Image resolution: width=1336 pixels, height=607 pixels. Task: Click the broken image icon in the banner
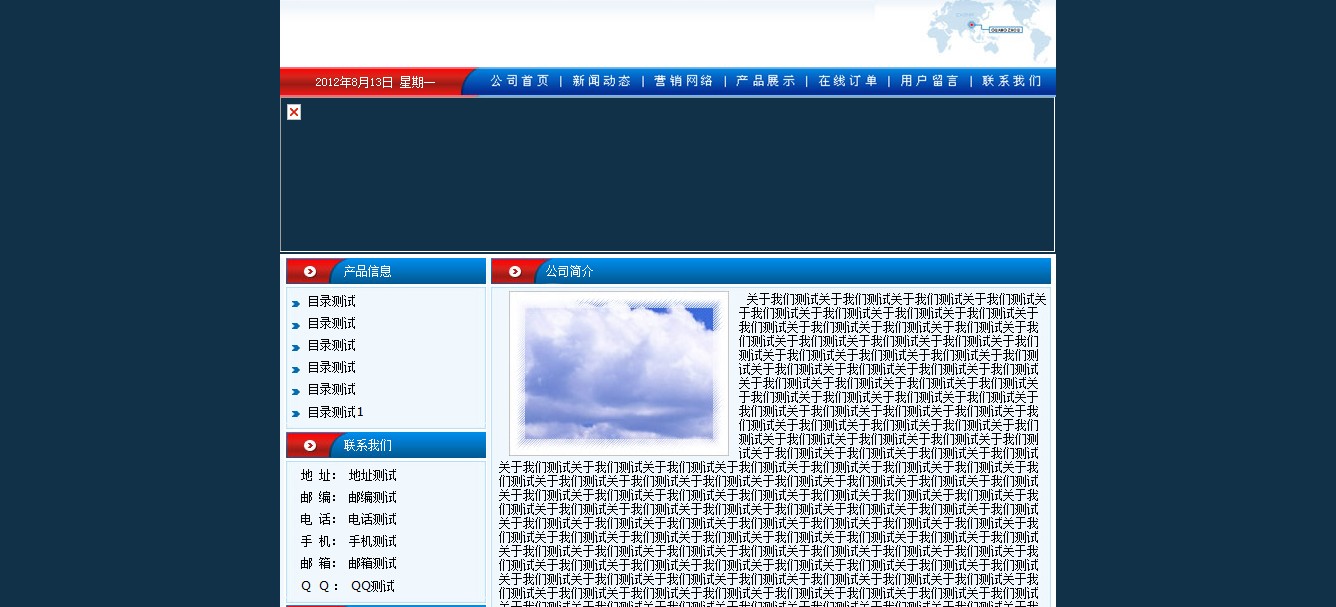(x=294, y=112)
